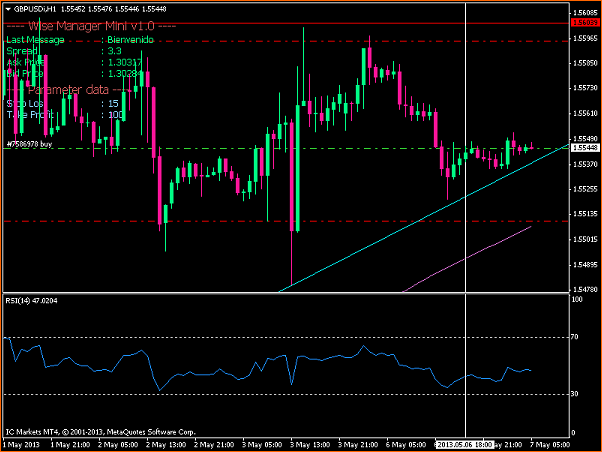Image resolution: width=602 pixels, height=452 pixels.
Task: Click the 3 May 13:00 time axis label
Action: (310, 445)
